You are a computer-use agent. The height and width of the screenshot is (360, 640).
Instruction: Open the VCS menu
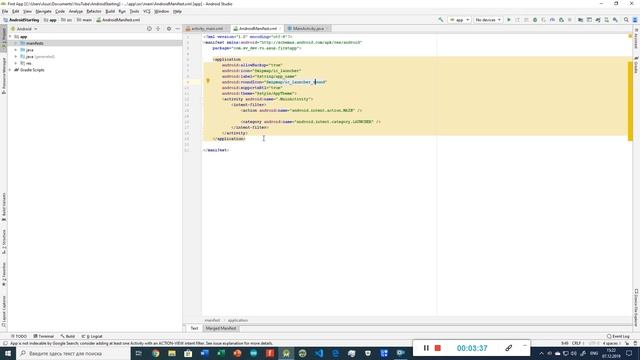coord(147,11)
